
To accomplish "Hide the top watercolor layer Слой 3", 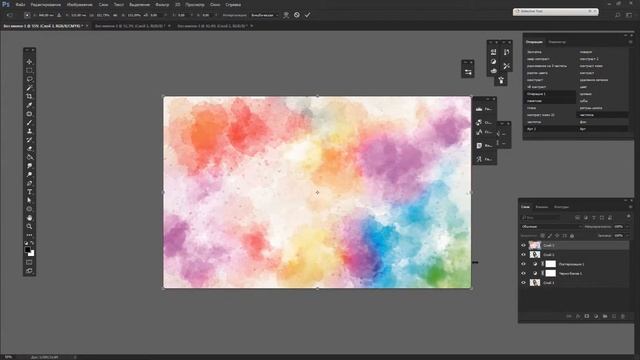I will click(523, 245).
